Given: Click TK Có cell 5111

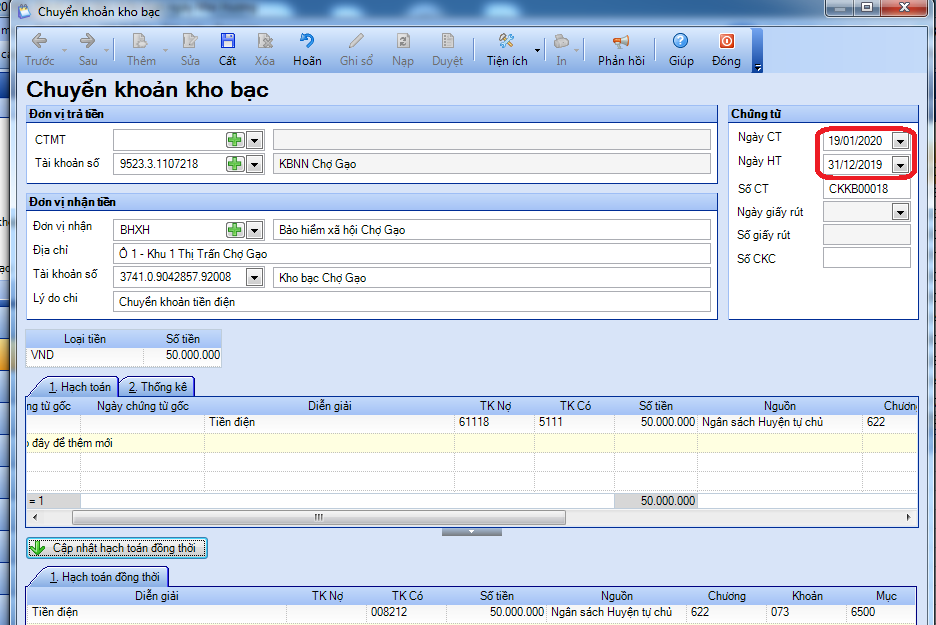Looking at the screenshot, I should pos(574,422).
